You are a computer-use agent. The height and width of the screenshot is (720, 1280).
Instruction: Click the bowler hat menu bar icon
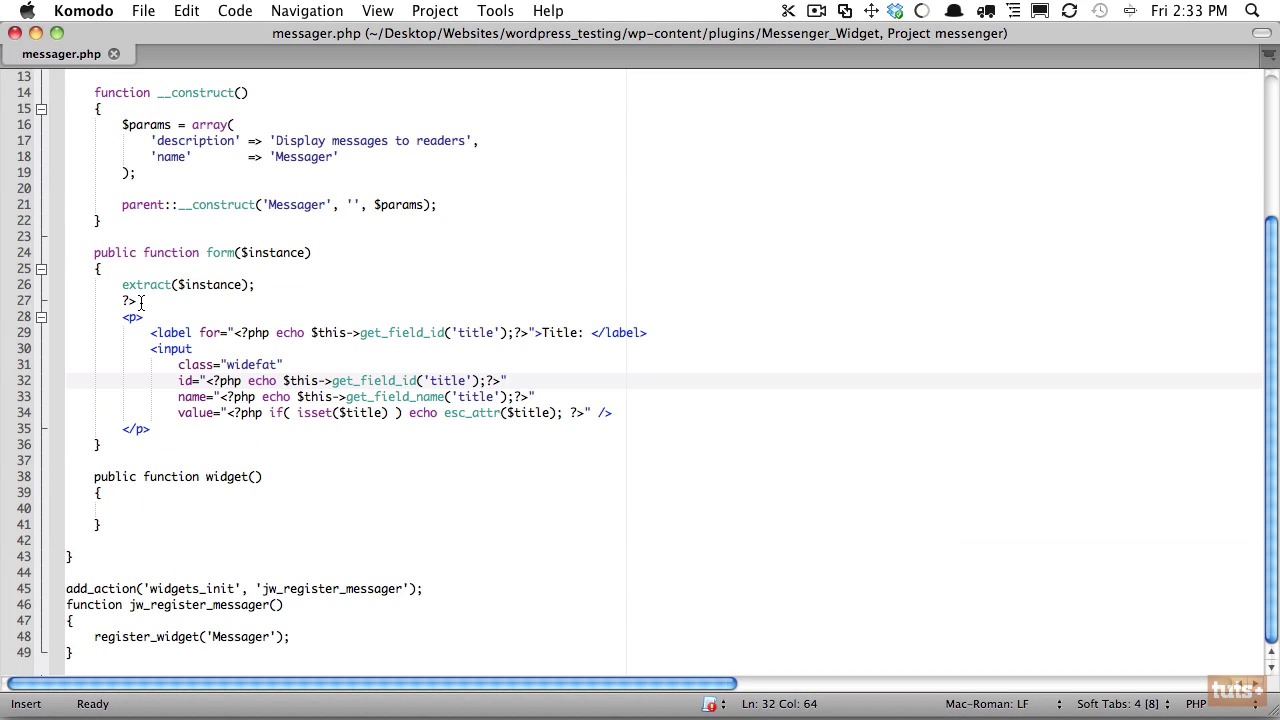tap(953, 11)
